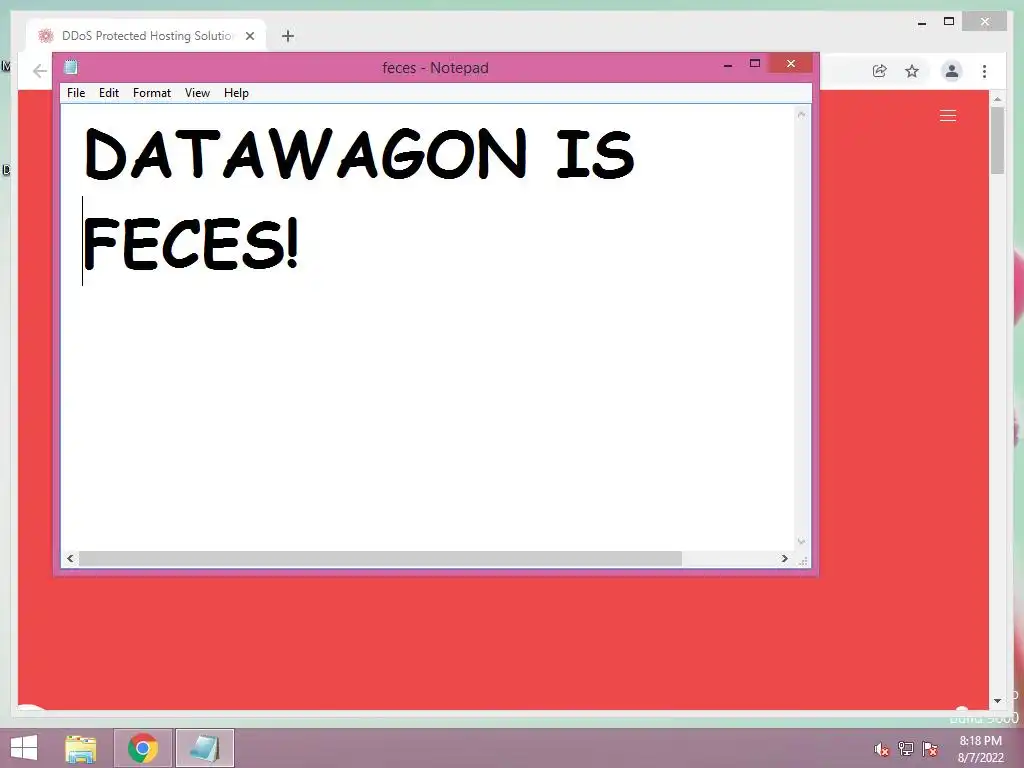Click Notepad horizontal scrollbar right arrow

(x=784, y=559)
